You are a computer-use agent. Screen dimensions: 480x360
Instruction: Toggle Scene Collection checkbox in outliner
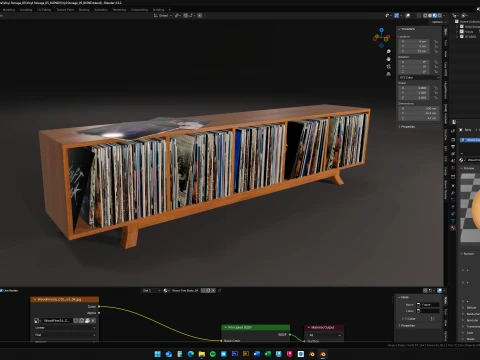pyautogui.click(x=457, y=21)
